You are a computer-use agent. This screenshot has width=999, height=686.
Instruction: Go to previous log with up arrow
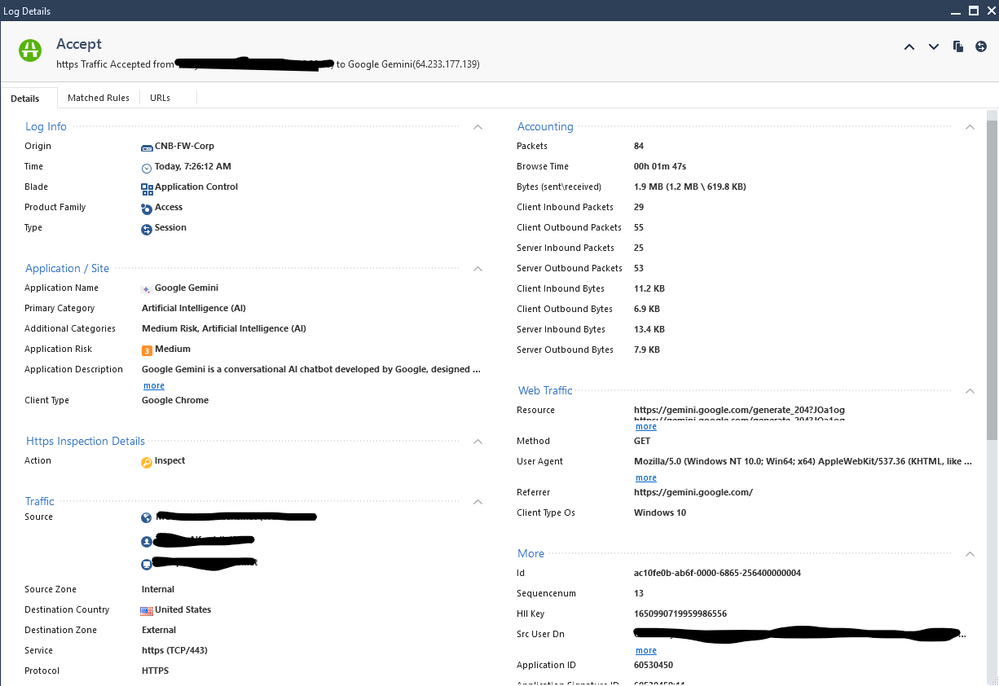tap(909, 46)
